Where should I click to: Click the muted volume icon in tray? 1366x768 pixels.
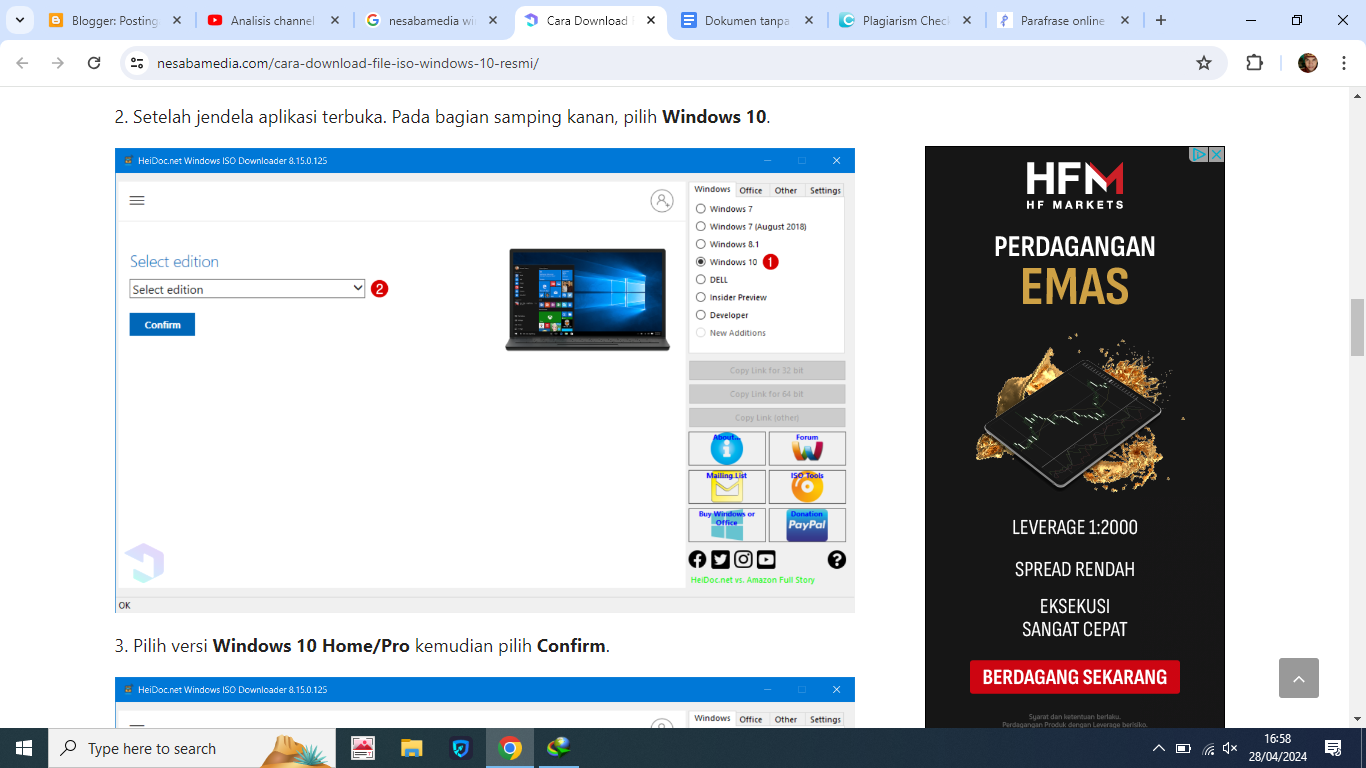tap(1230, 748)
